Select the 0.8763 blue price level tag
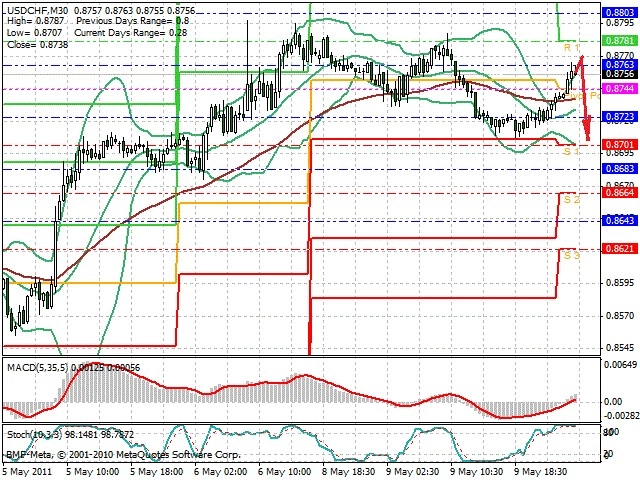The height and width of the screenshot is (480, 640). pos(620,64)
